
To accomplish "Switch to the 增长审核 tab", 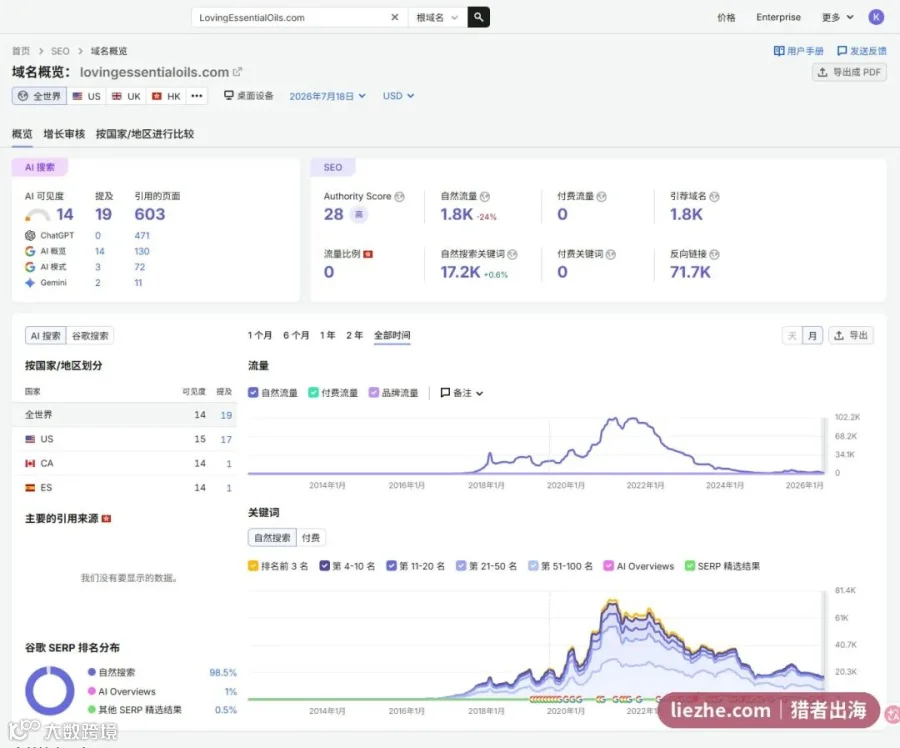I will [64, 134].
